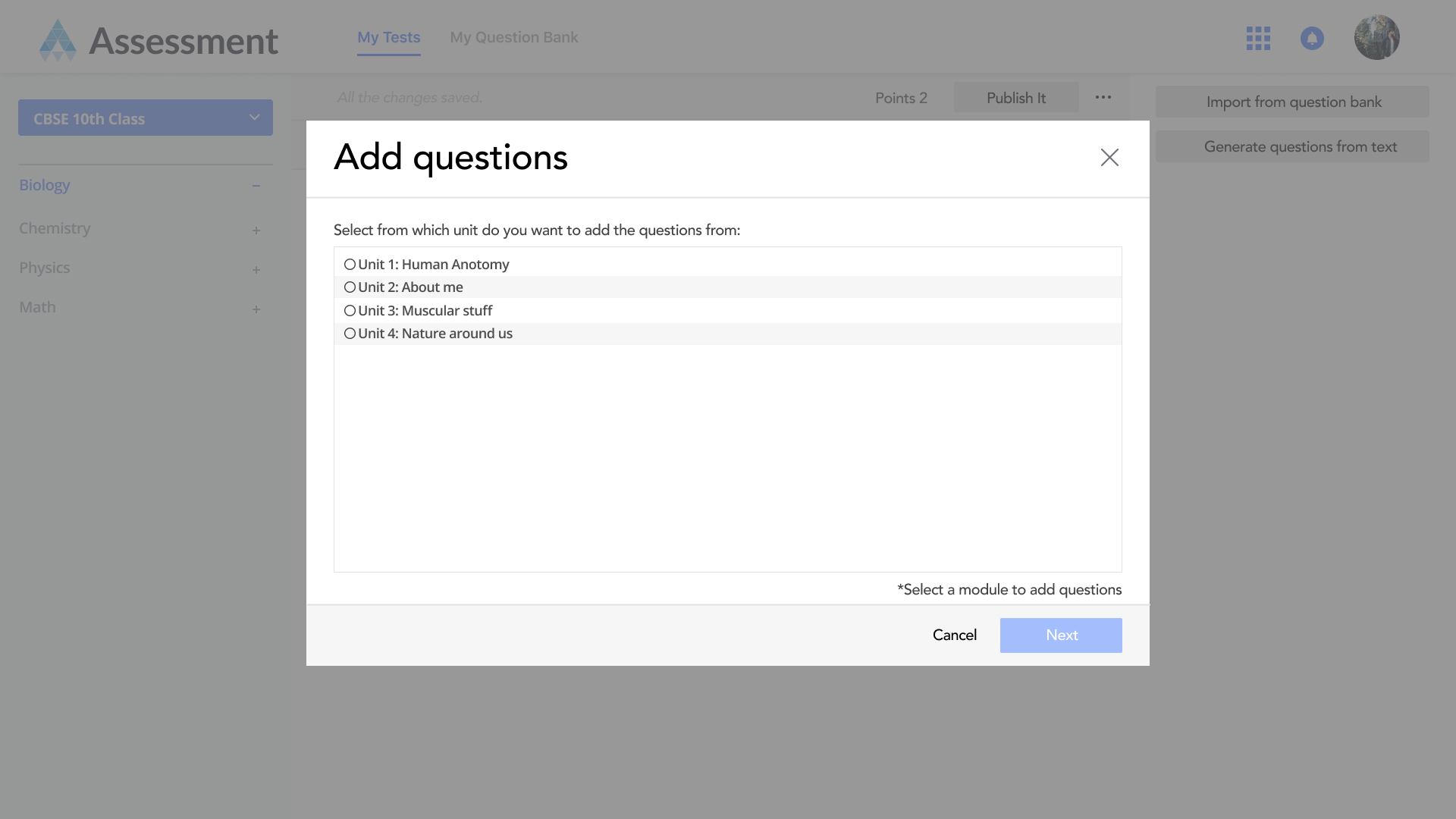
Task: Pick Unit 4: Nature around us option
Action: click(x=350, y=334)
